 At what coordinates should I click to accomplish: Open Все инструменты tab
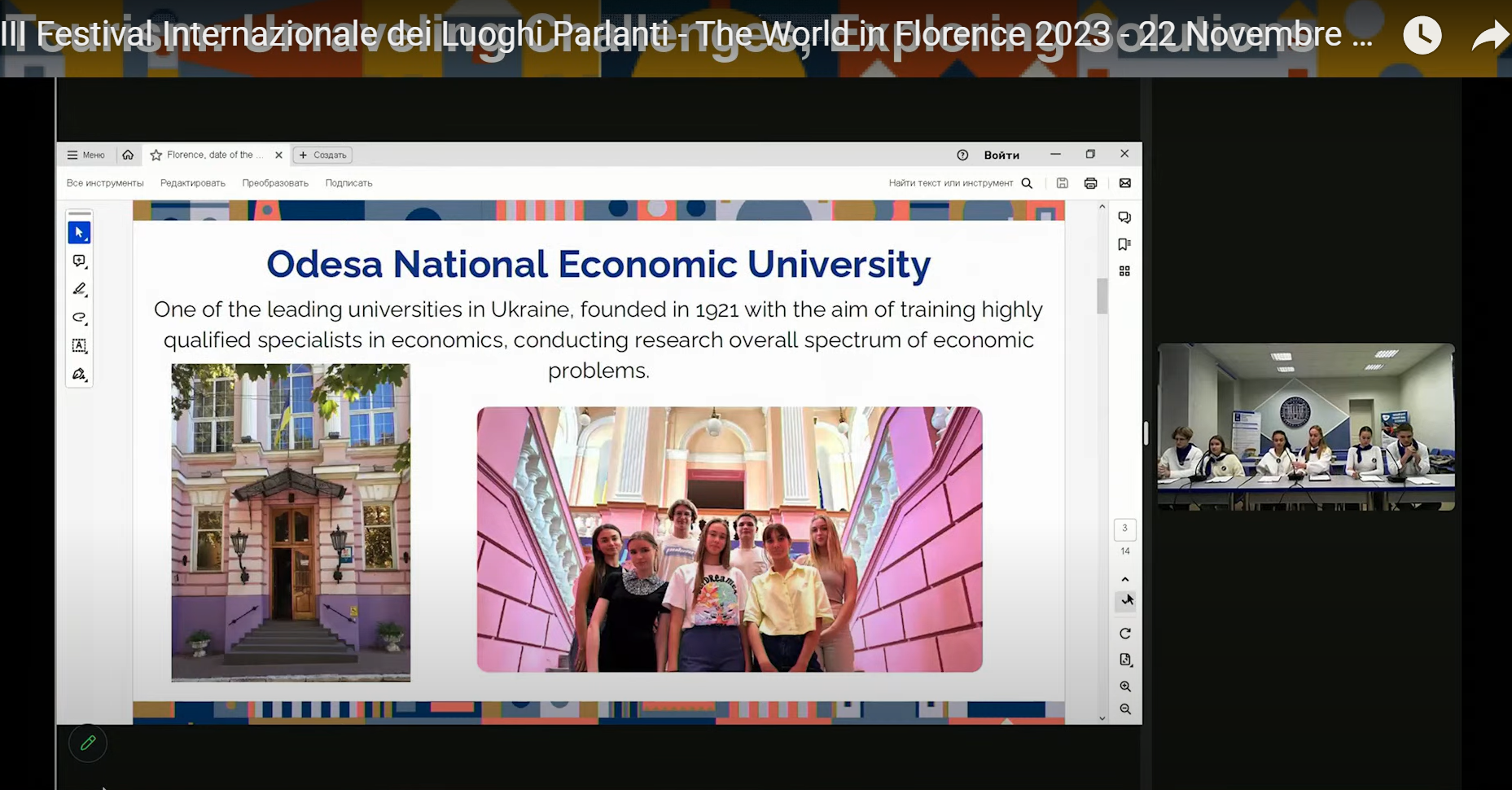coord(105,183)
